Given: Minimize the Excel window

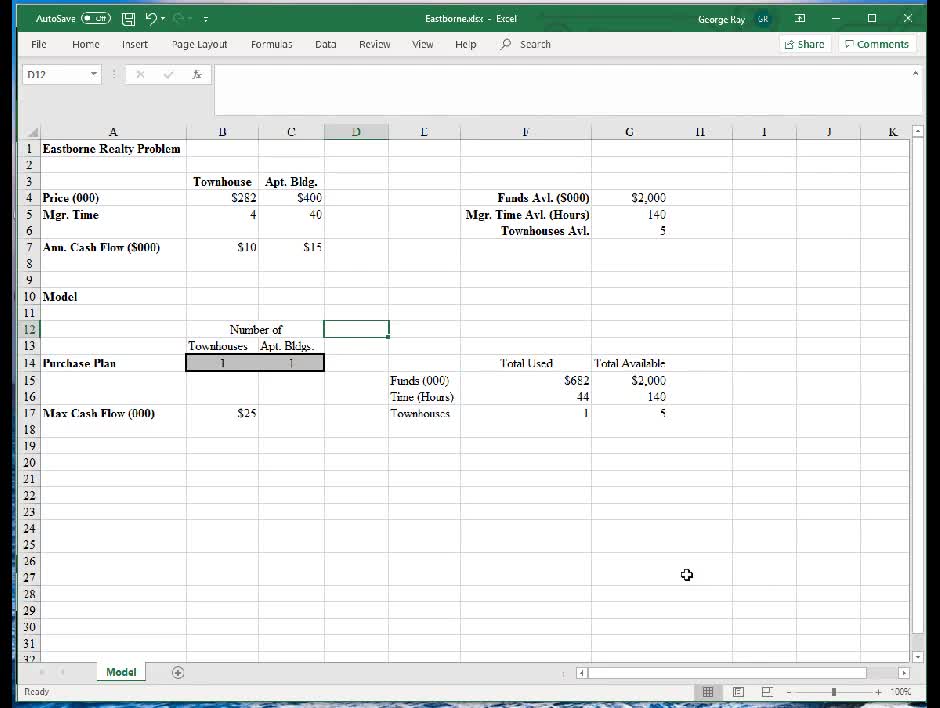Looking at the screenshot, I should point(836,19).
